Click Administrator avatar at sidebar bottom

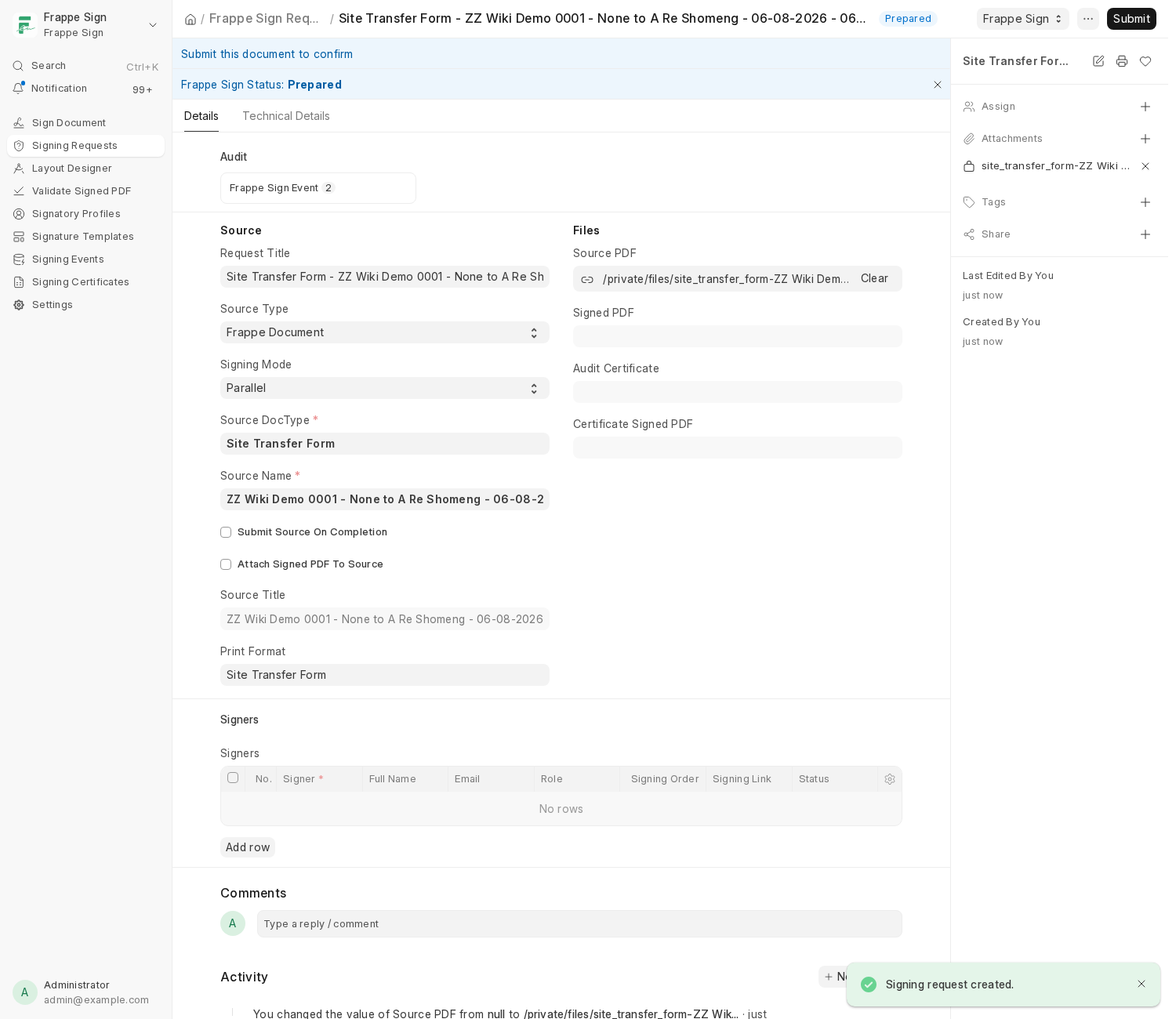point(25,992)
